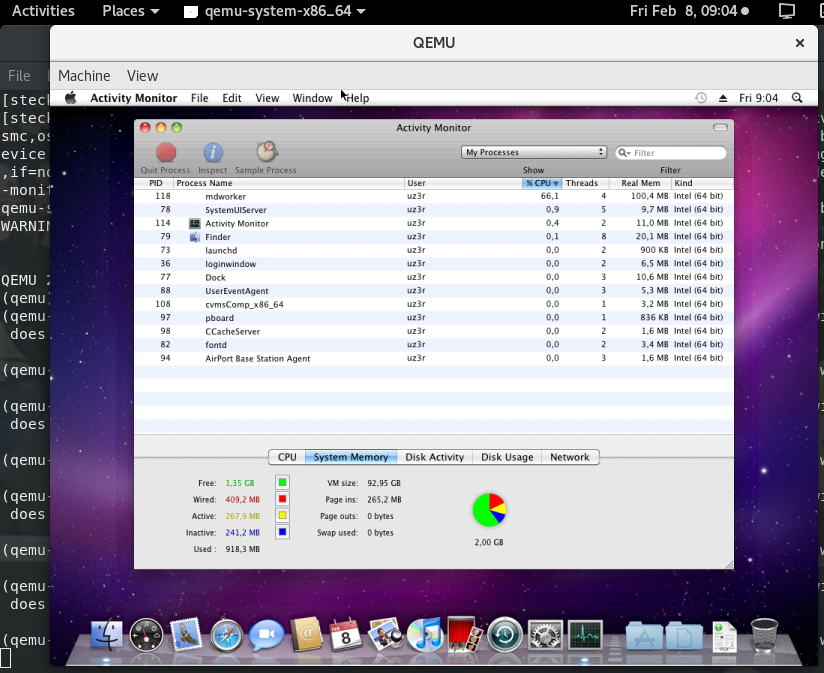Select the mdworker process row
The height and width of the screenshot is (673, 824).
[x=434, y=196]
